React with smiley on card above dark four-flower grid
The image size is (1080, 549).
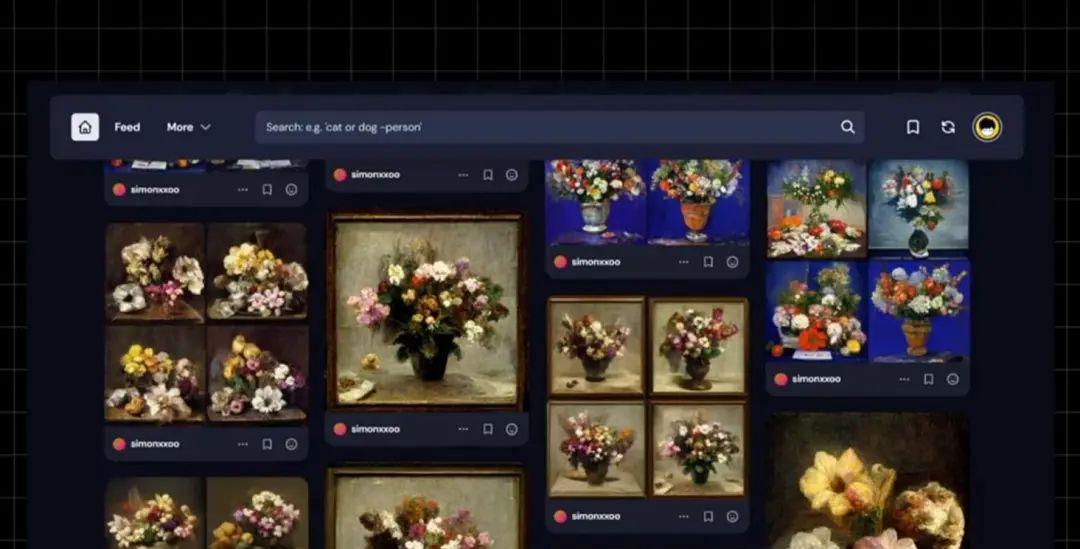coord(291,189)
